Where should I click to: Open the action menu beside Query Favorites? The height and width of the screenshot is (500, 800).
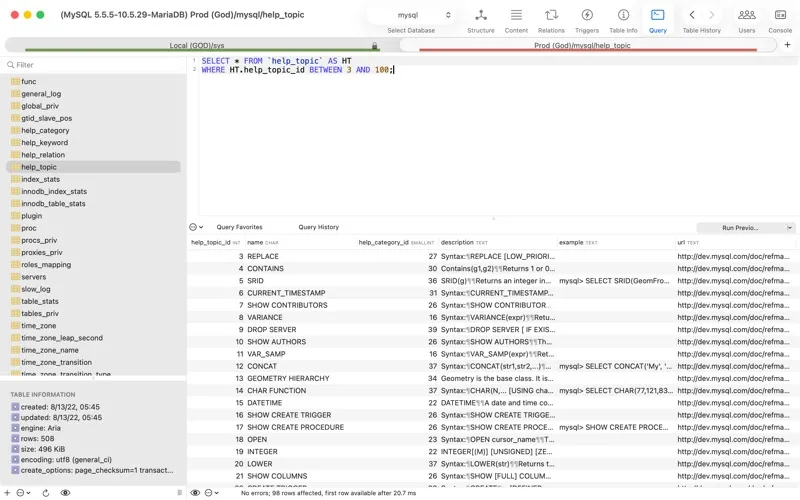[x=196, y=227]
